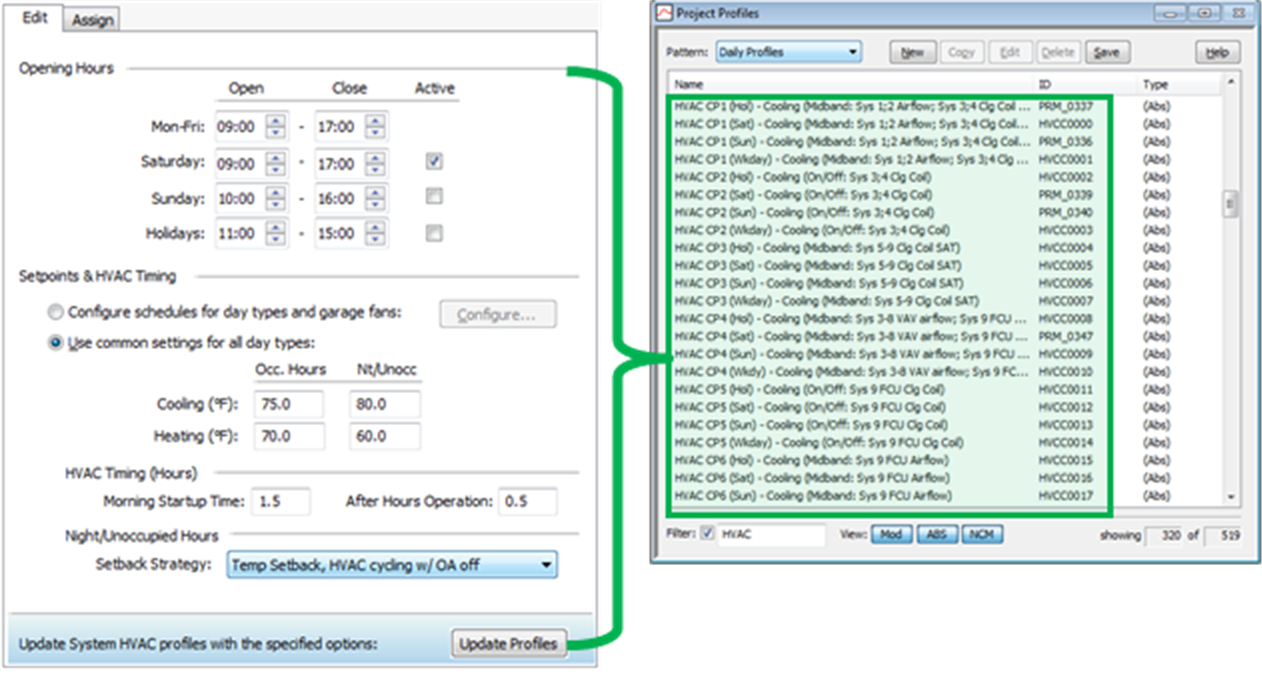
Task: Click the ID cell PRM_0347
Action: click(x=1065, y=336)
